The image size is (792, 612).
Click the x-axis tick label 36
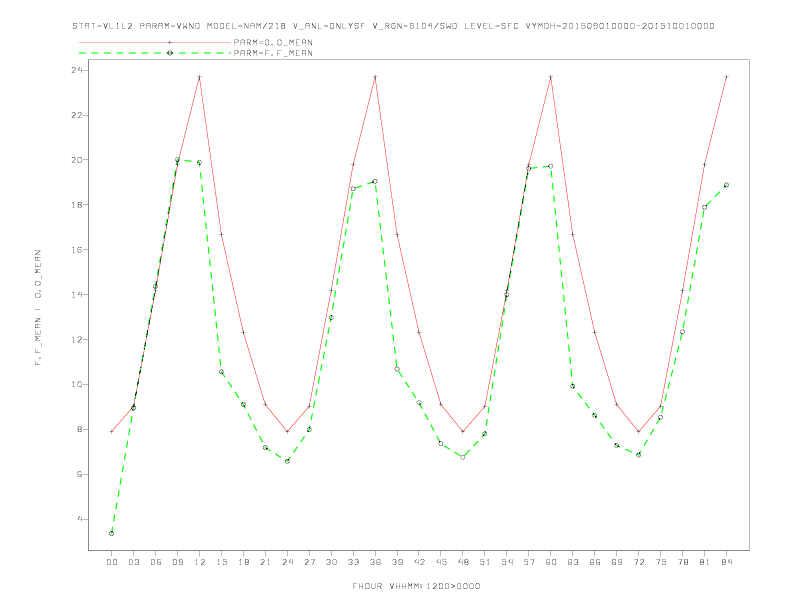(x=375, y=562)
